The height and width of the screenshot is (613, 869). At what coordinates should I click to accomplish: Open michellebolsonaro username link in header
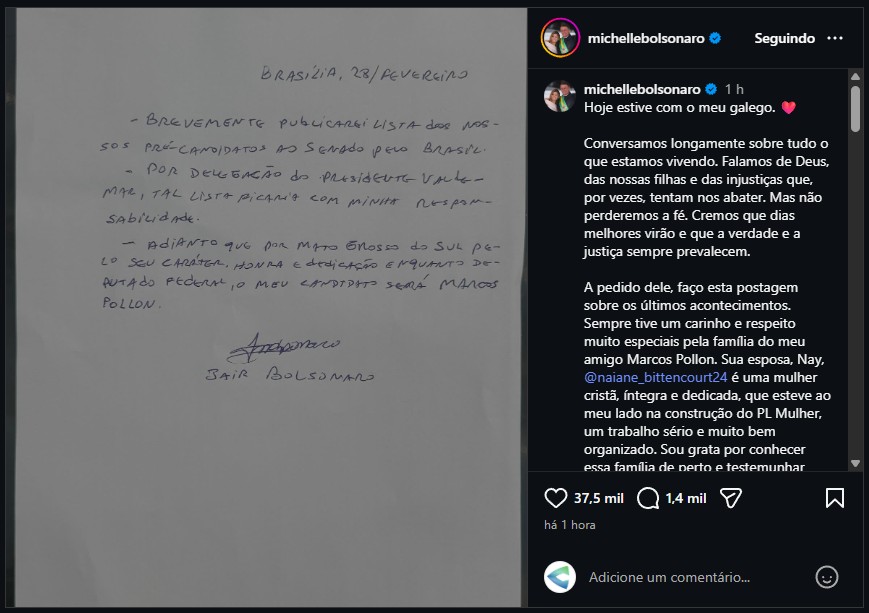646,38
